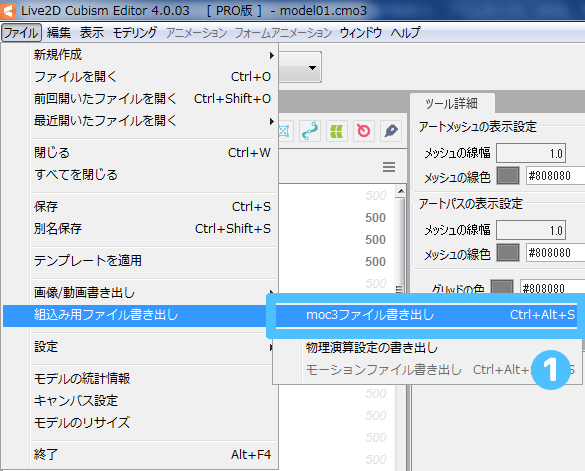Click the list scrollbar up arrow
Screen dimensions: 585x471
pos(401,191)
